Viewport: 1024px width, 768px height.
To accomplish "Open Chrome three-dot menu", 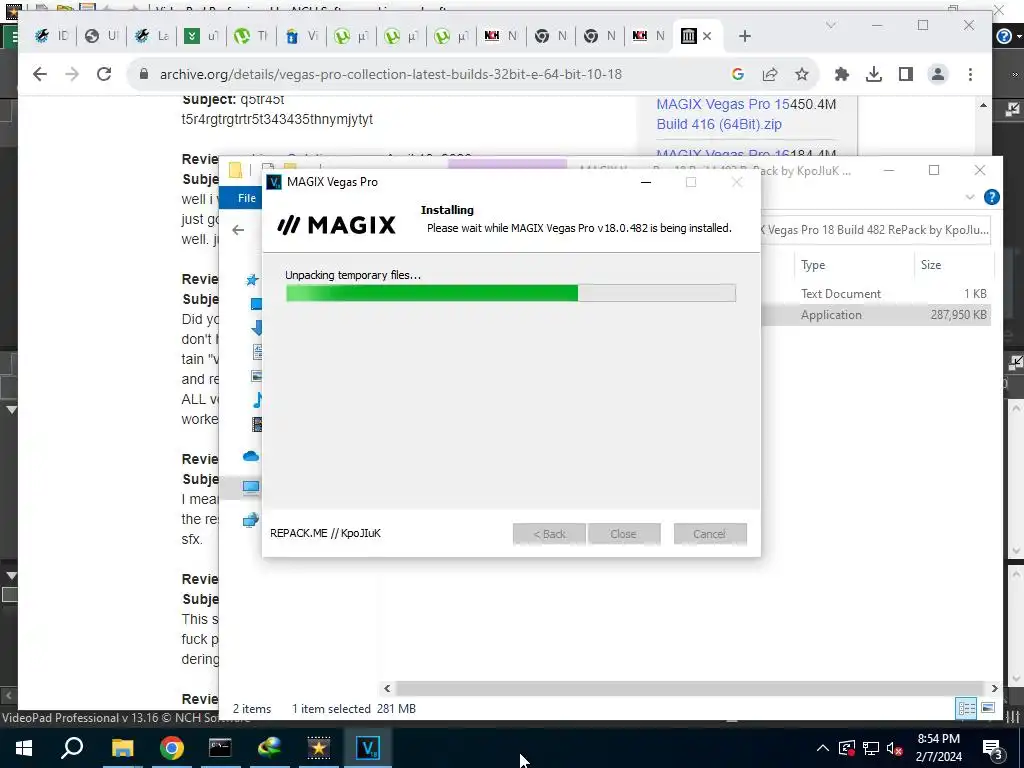I will 970,74.
